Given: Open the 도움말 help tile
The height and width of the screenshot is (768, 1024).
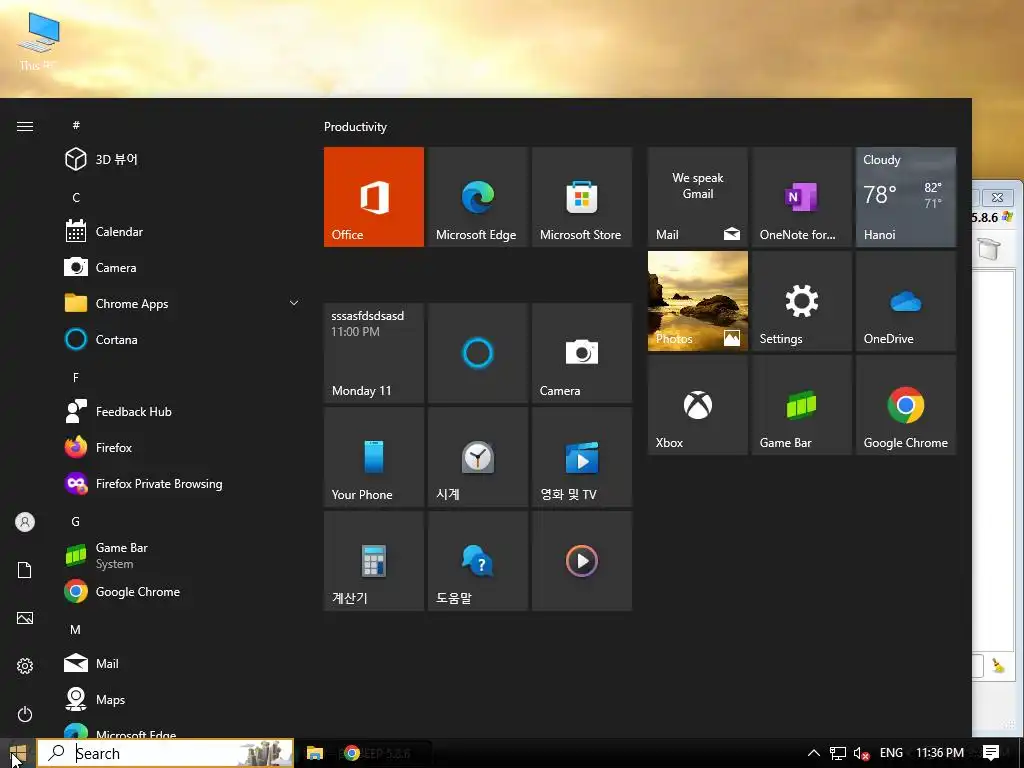Looking at the screenshot, I should (x=477, y=560).
